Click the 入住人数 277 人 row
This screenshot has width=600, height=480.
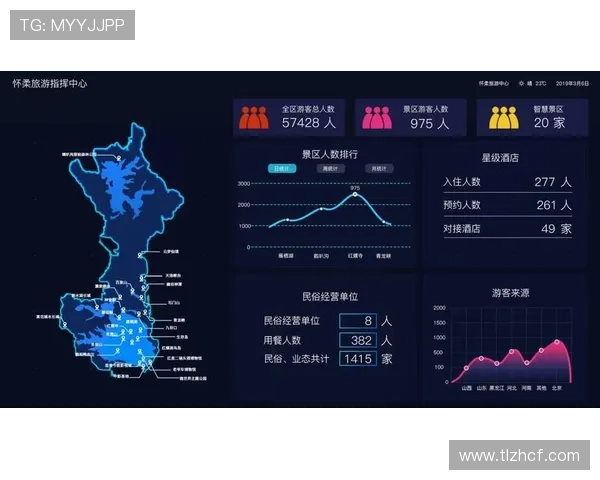click(x=507, y=182)
